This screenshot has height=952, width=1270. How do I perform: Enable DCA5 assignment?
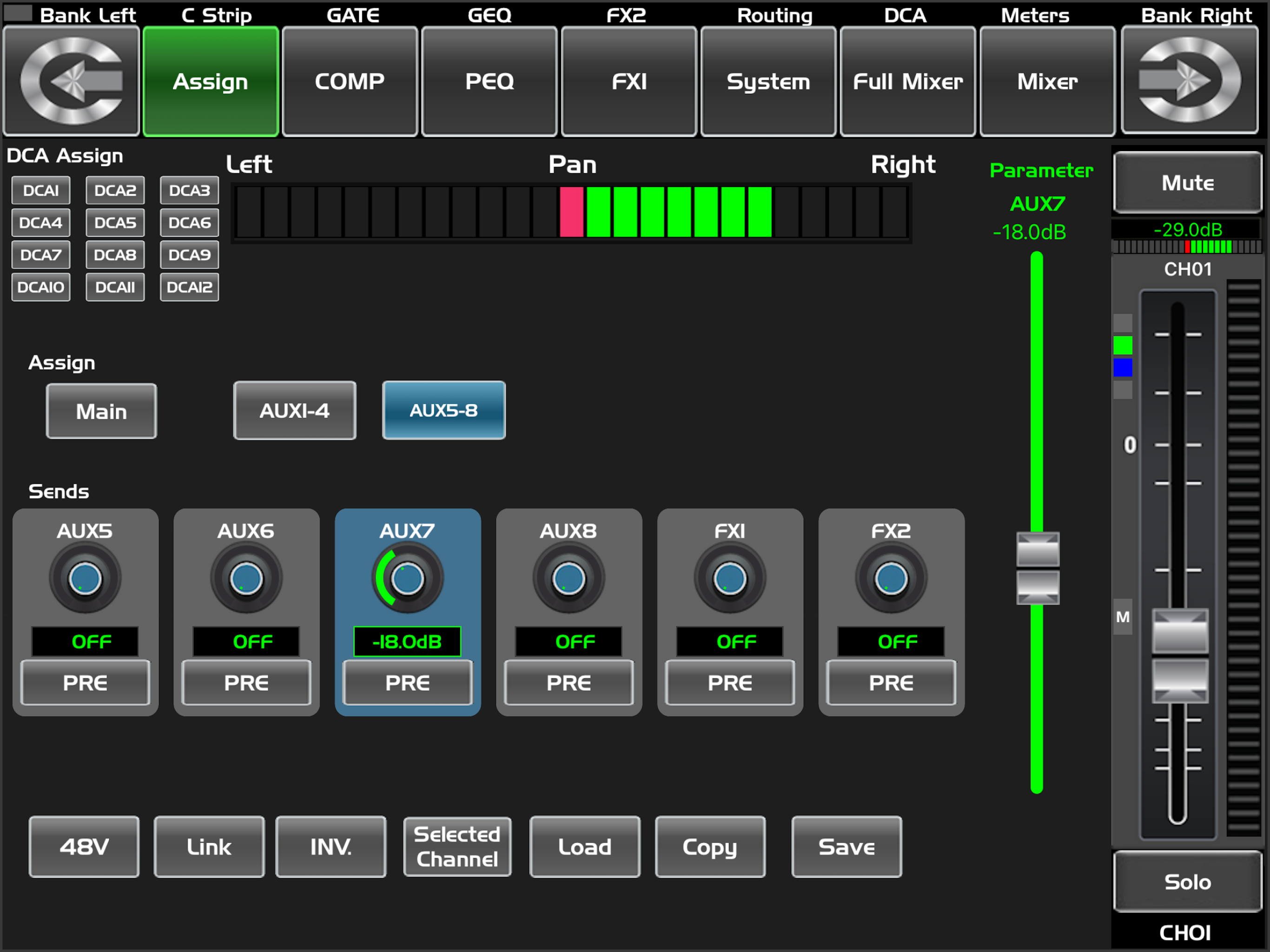[115, 223]
